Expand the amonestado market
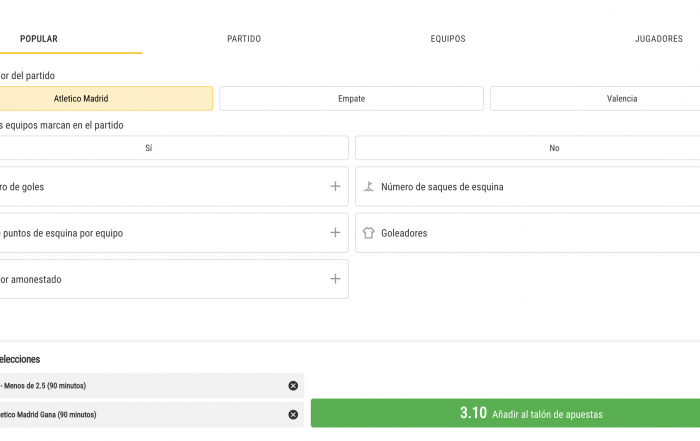700x441 pixels. (335, 279)
